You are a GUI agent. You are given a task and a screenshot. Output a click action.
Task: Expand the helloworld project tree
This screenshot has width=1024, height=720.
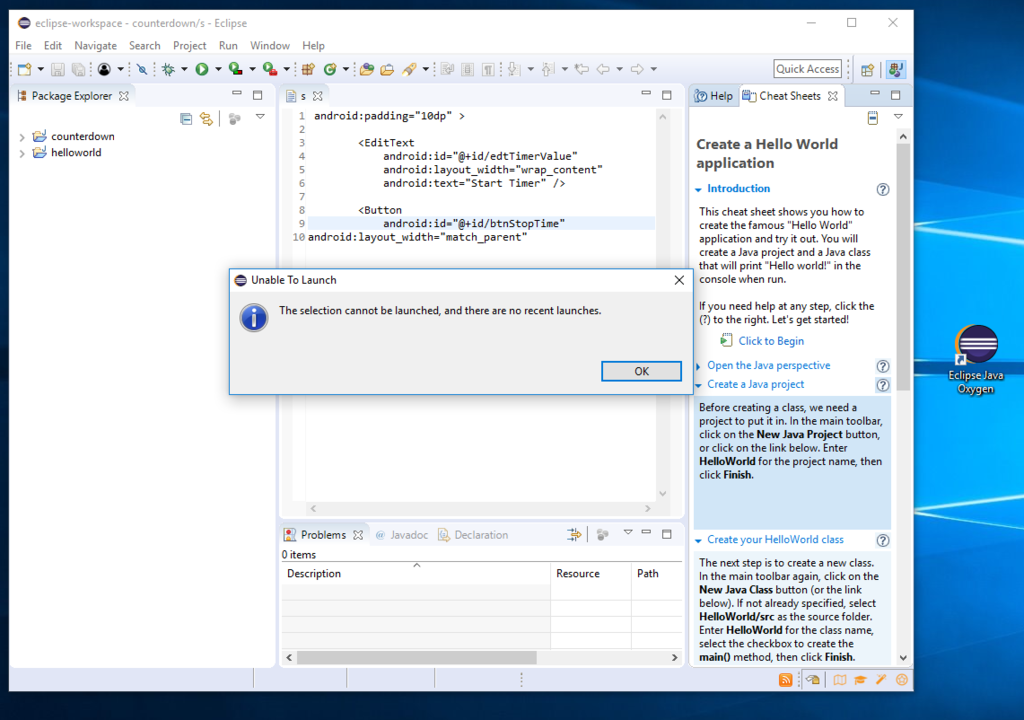coord(22,154)
